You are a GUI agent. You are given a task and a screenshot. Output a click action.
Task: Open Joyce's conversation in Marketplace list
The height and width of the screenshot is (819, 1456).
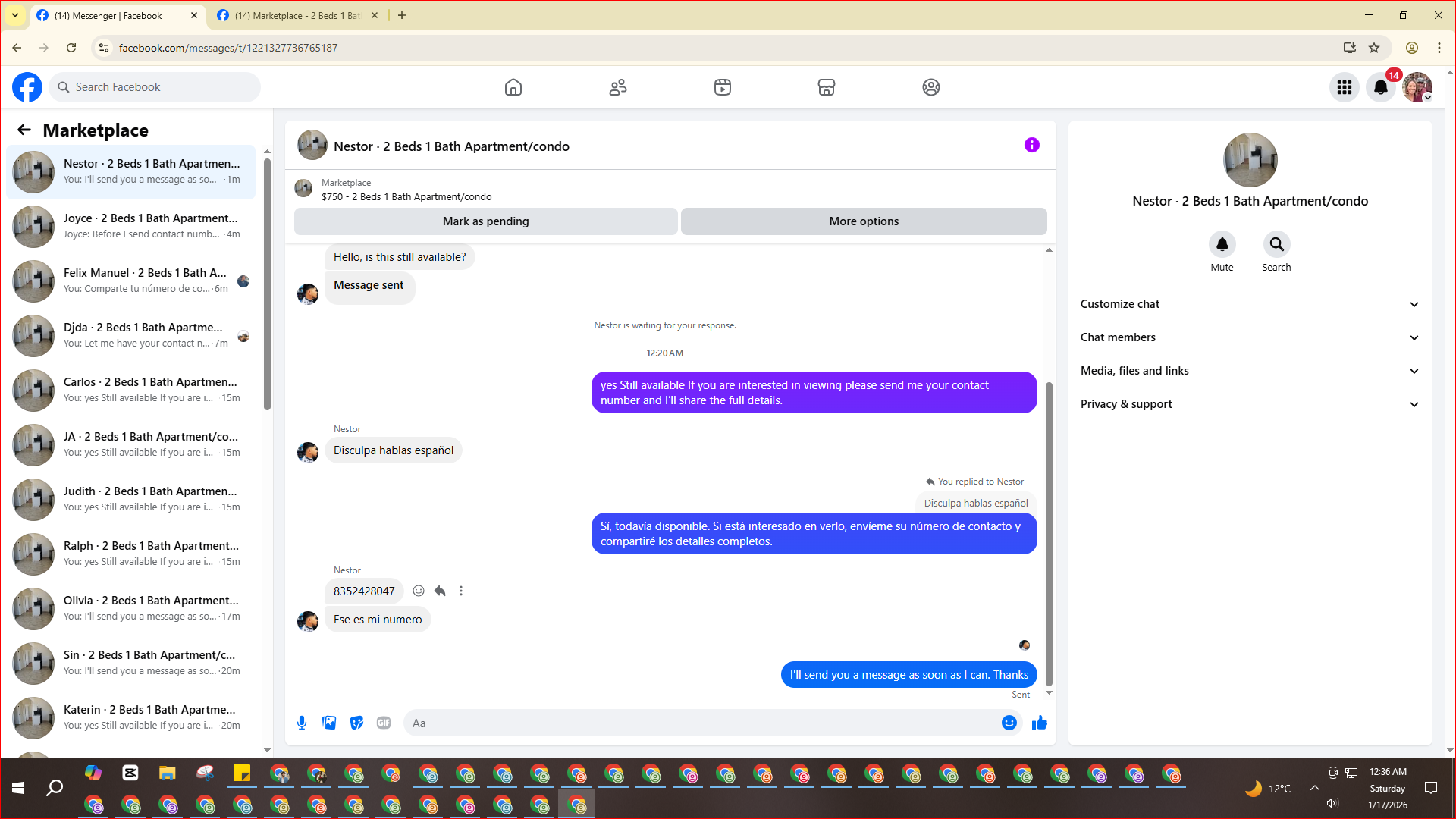[x=133, y=226]
